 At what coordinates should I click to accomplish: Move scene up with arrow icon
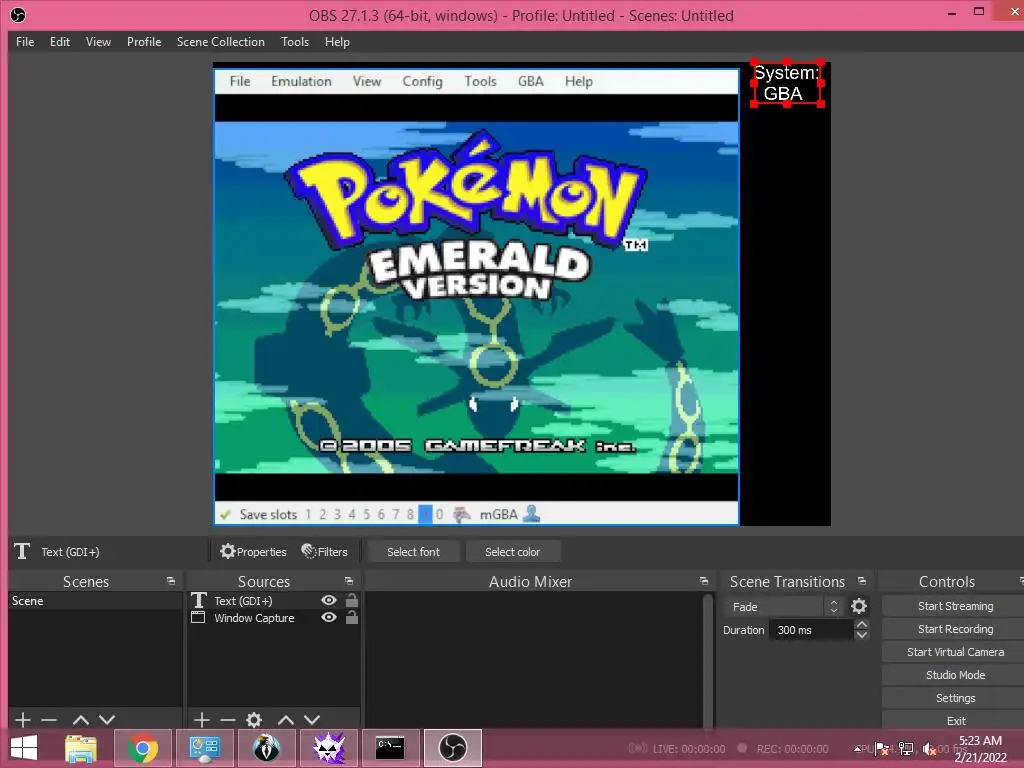(x=81, y=720)
